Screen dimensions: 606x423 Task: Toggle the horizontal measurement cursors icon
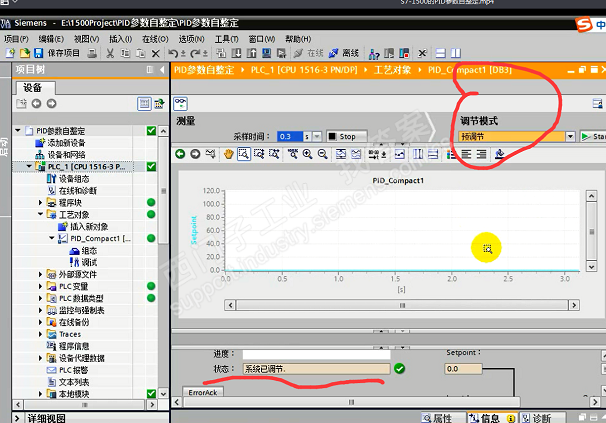coord(433,154)
